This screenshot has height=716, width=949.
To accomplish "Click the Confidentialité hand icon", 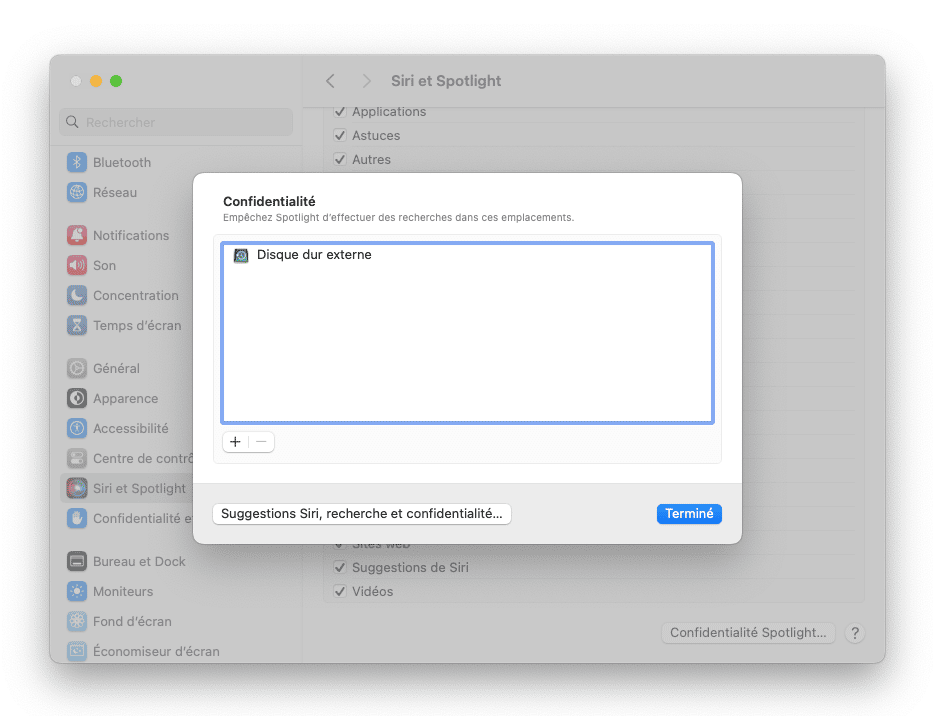I will (77, 519).
